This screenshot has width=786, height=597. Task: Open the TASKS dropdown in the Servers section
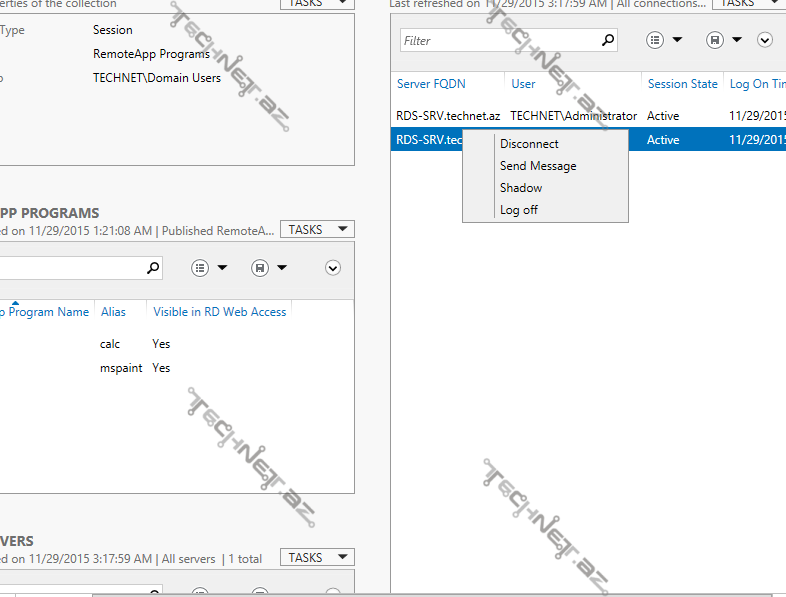317,558
